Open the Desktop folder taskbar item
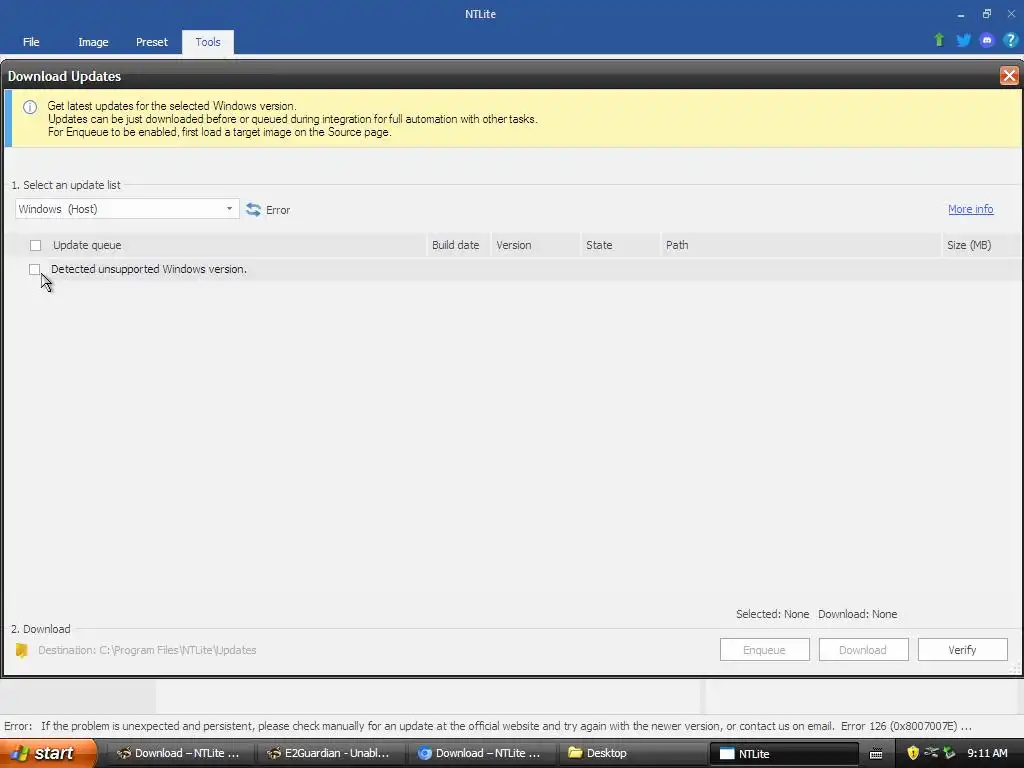 tap(630, 753)
